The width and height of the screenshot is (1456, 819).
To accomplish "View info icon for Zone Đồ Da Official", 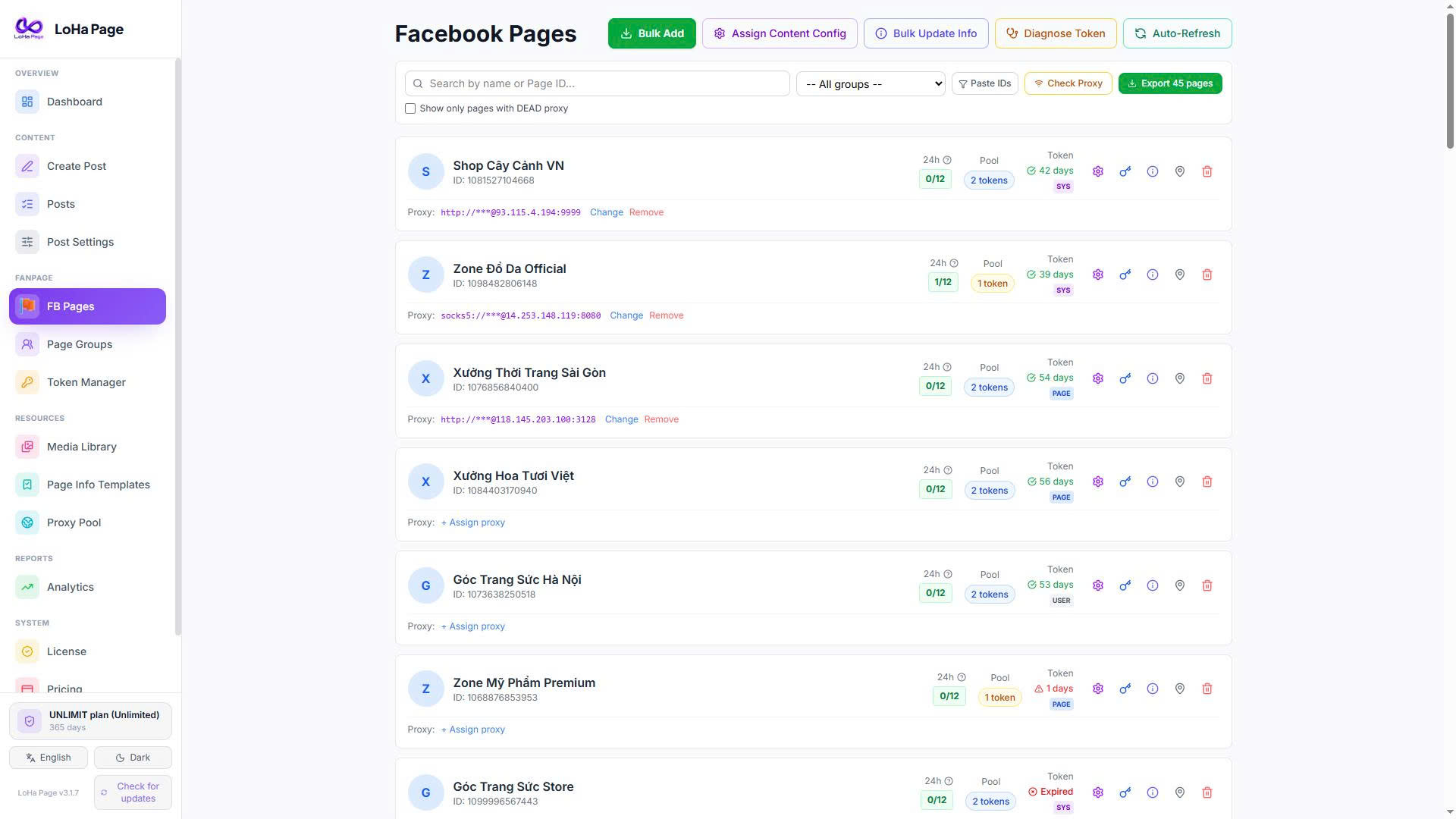I will pyautogui.click(x=1152, y=275).
